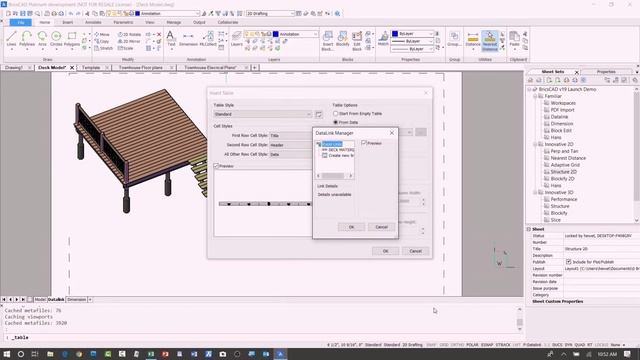This screenshot has height=360, width=640.
Task: Open All Other Row Cell Style dropdown
Action: click(x=291, y=154)
